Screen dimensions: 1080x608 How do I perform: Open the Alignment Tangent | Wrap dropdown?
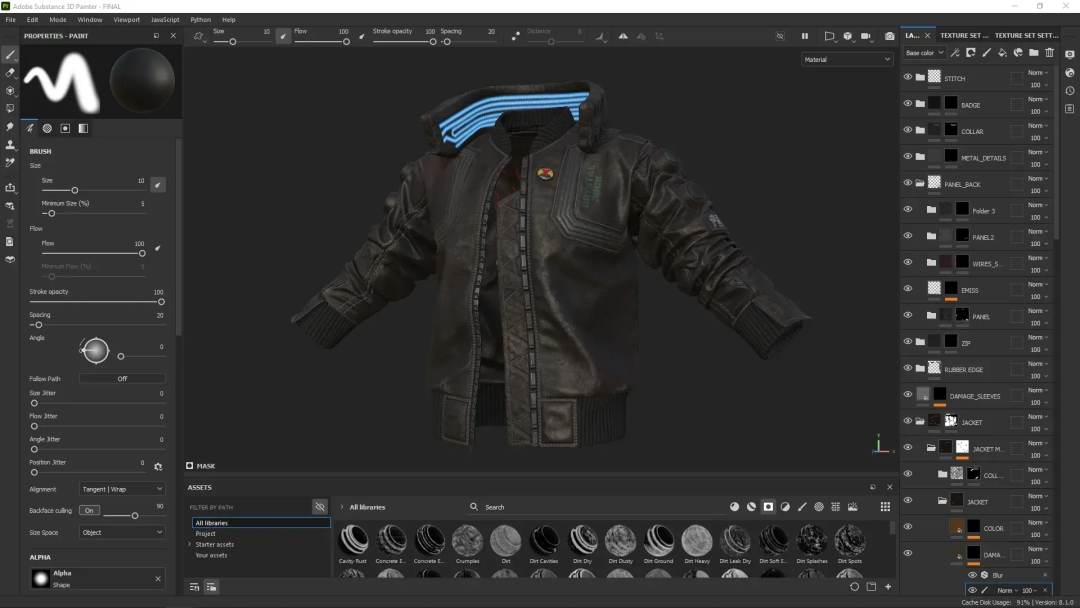pos(122,489)
